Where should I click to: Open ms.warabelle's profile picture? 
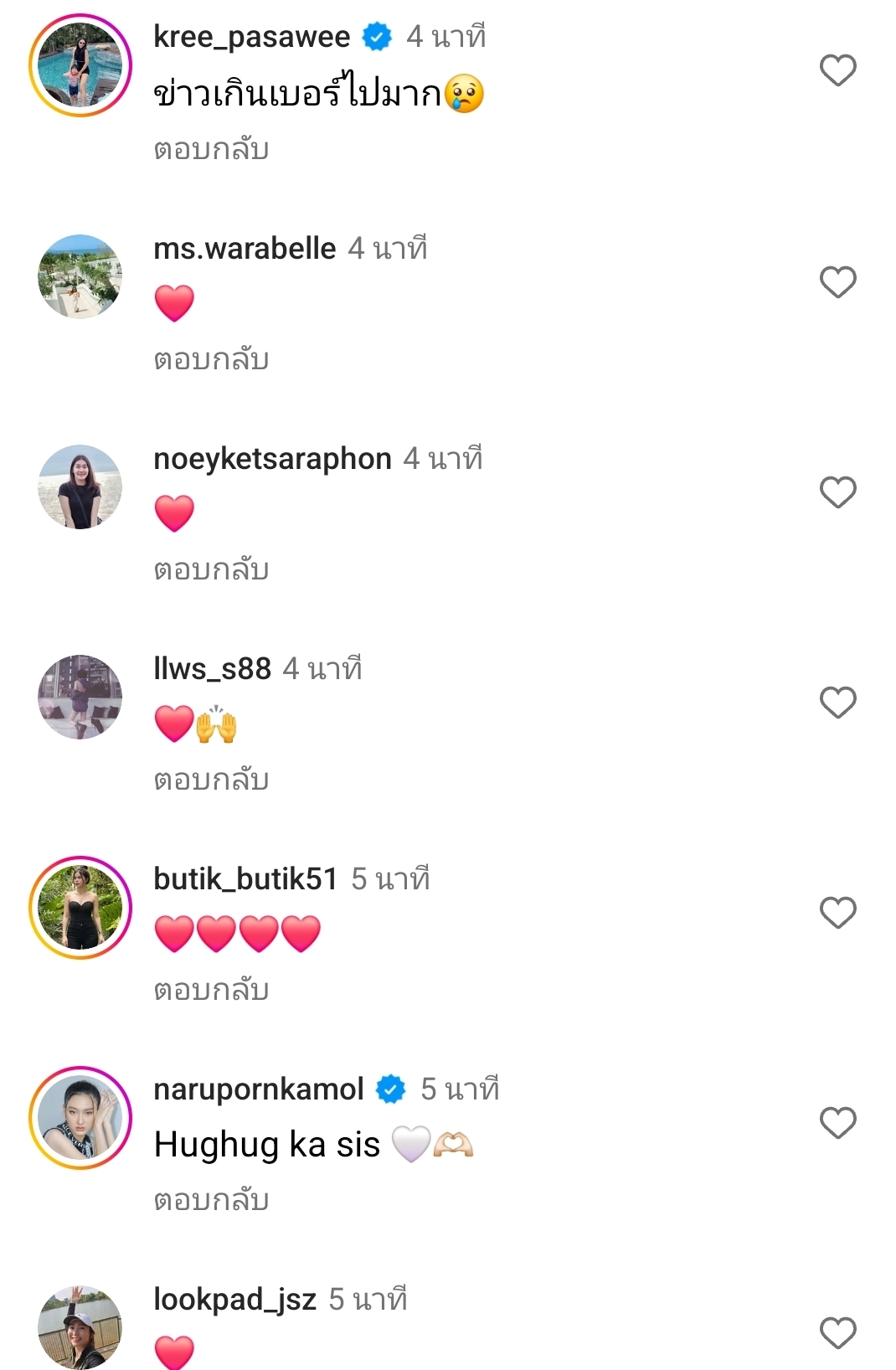pos(80,276)
